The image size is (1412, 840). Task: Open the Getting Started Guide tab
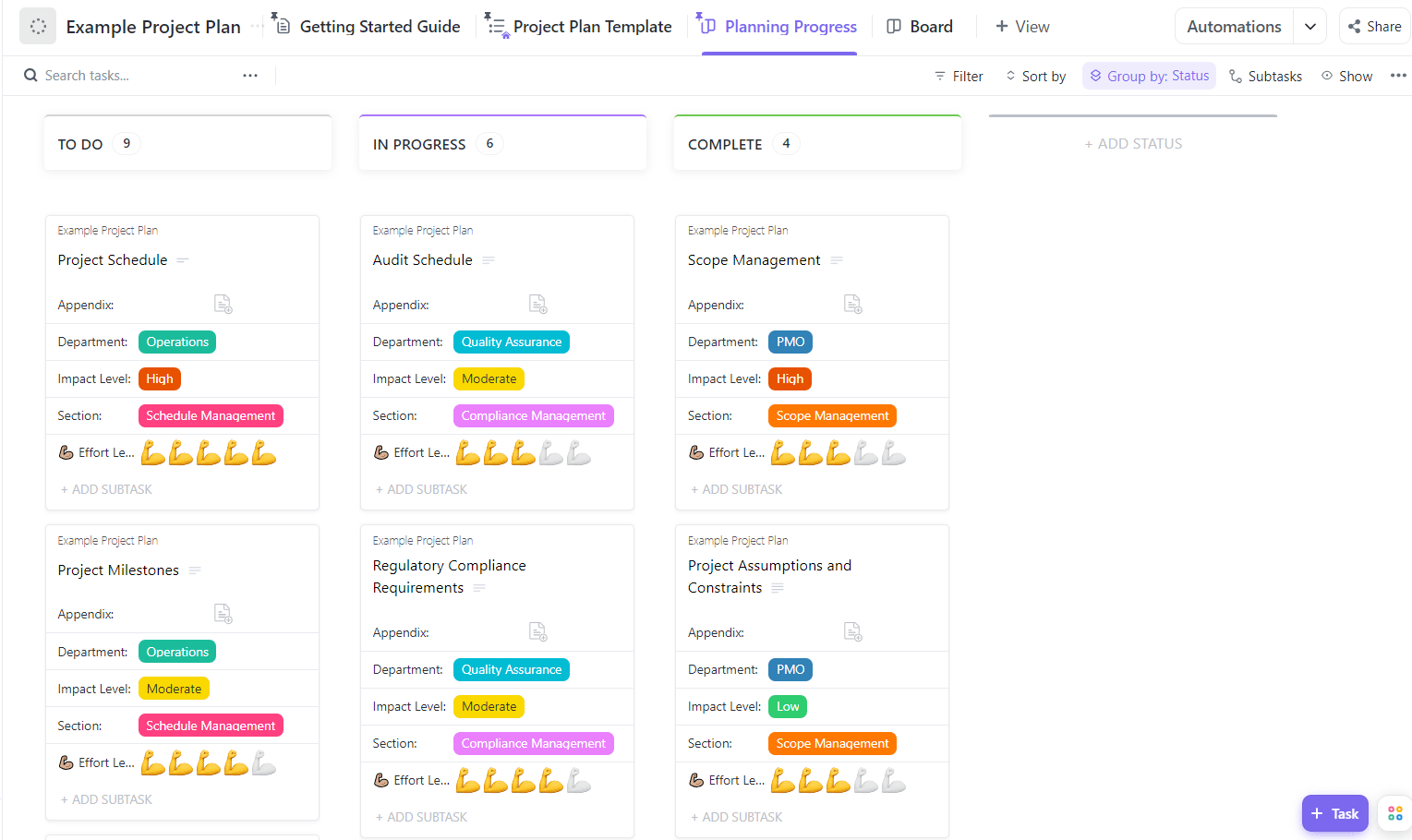click(367, 27)
